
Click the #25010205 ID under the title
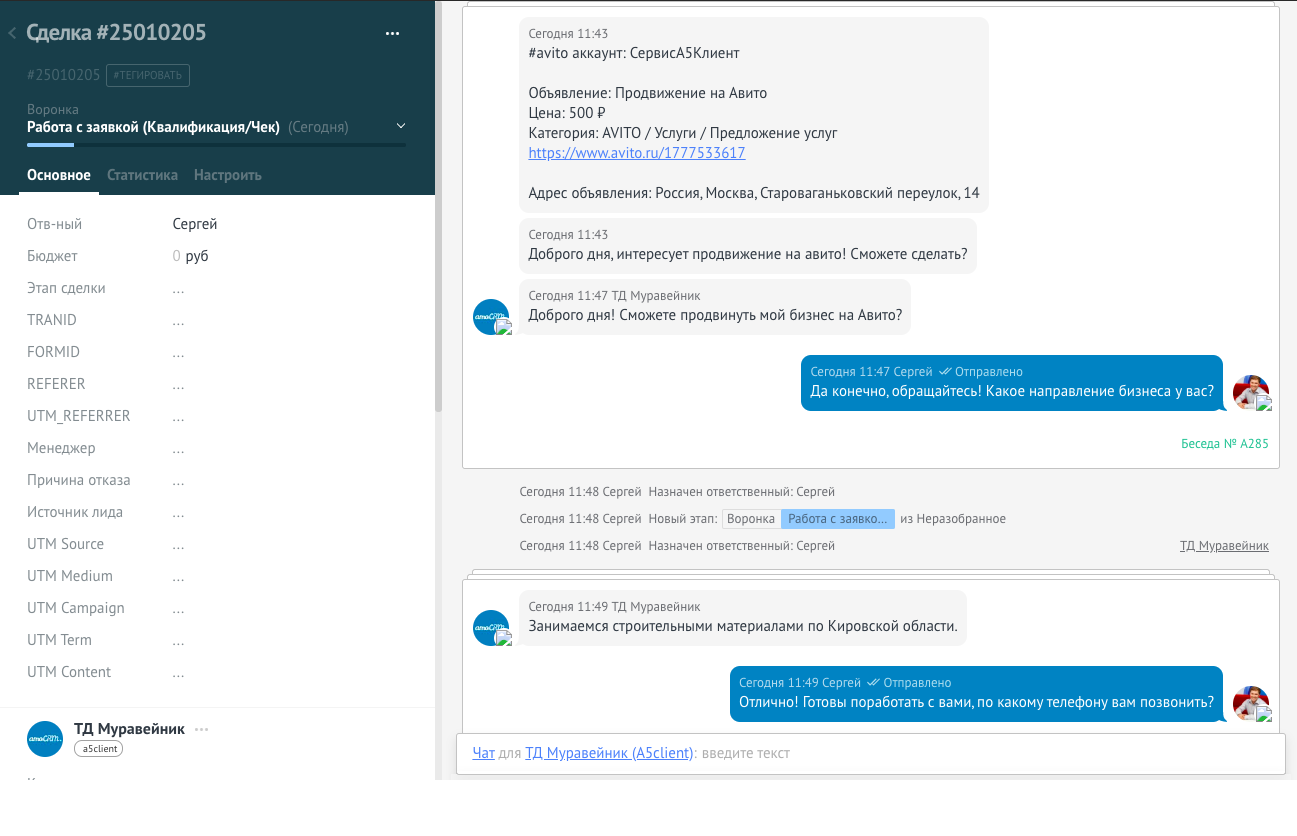[63, 75]
